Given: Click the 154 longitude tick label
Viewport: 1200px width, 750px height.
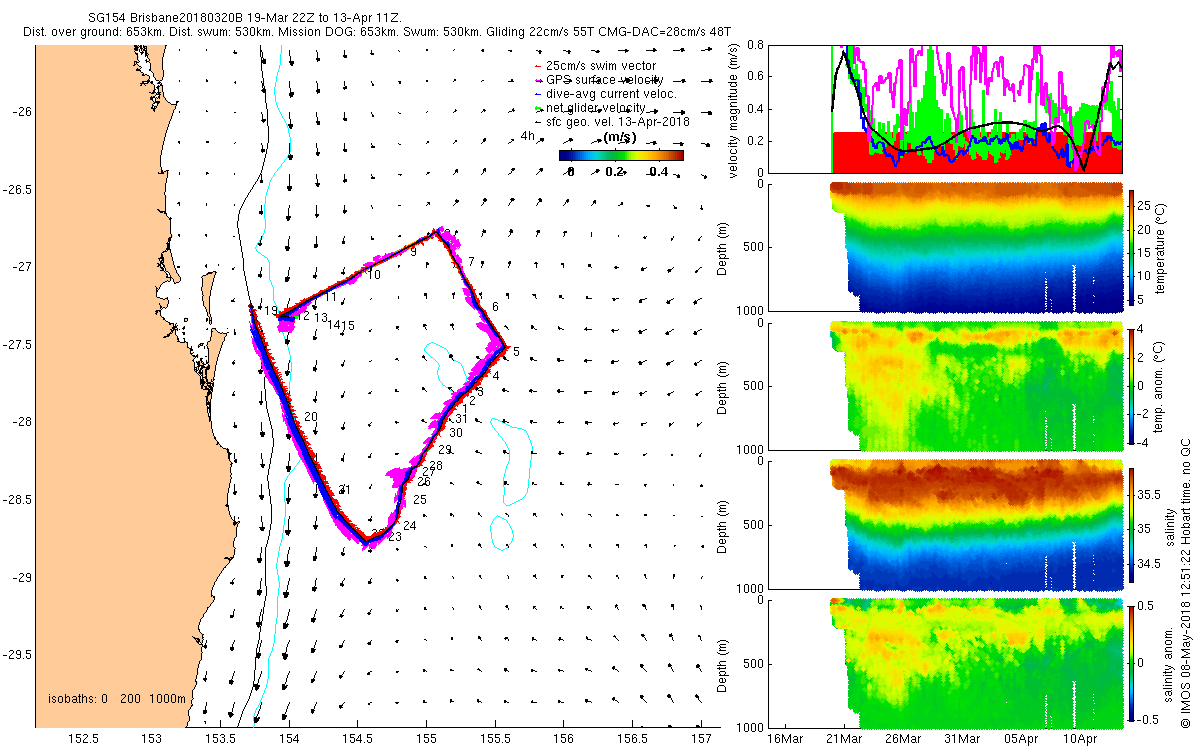Looking at the screenshot, I should [x=289, y=740].
